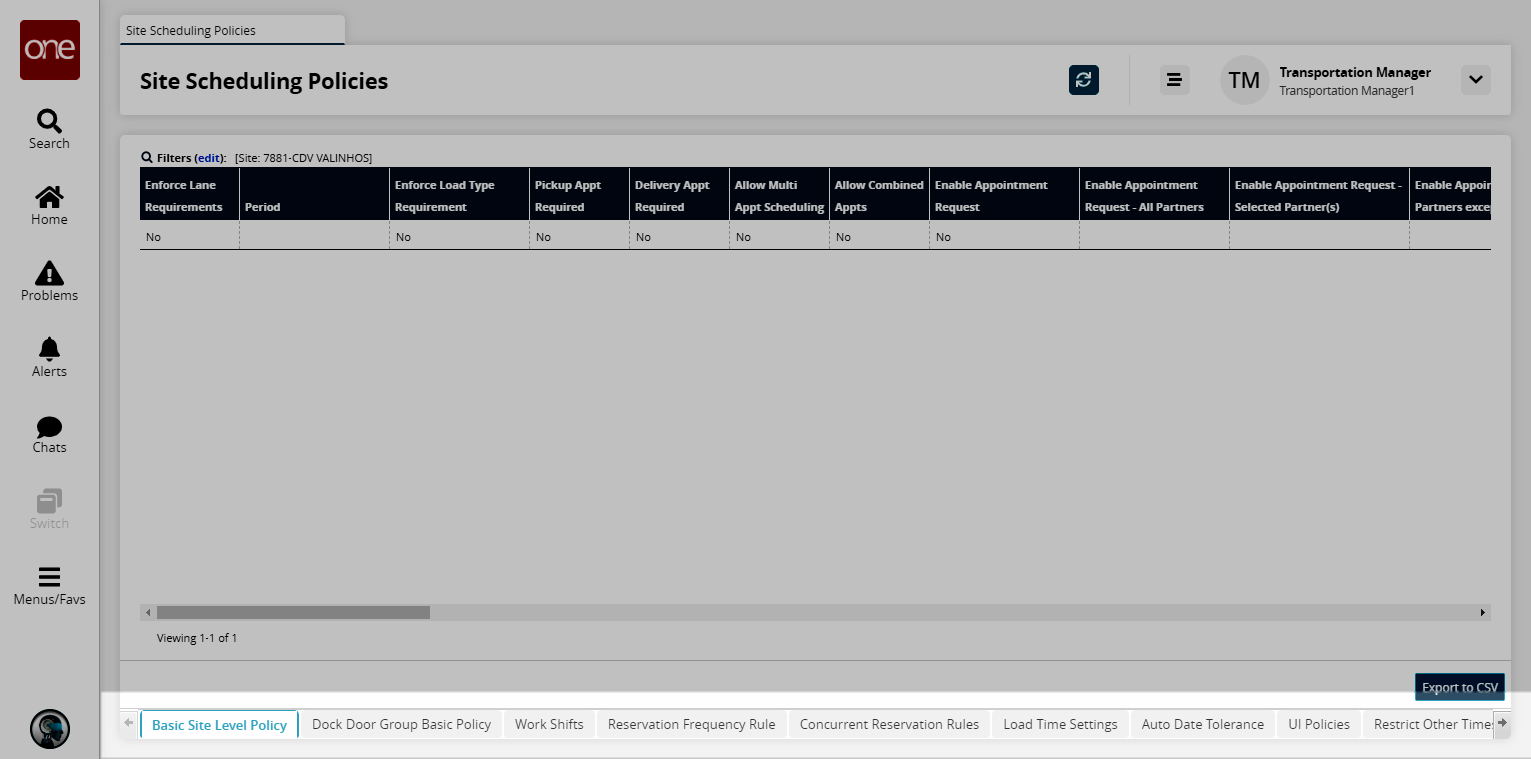The image size is (1531, 759).
Task: Sort by Enforce Lane Requirements column
Action: [189, 194]
